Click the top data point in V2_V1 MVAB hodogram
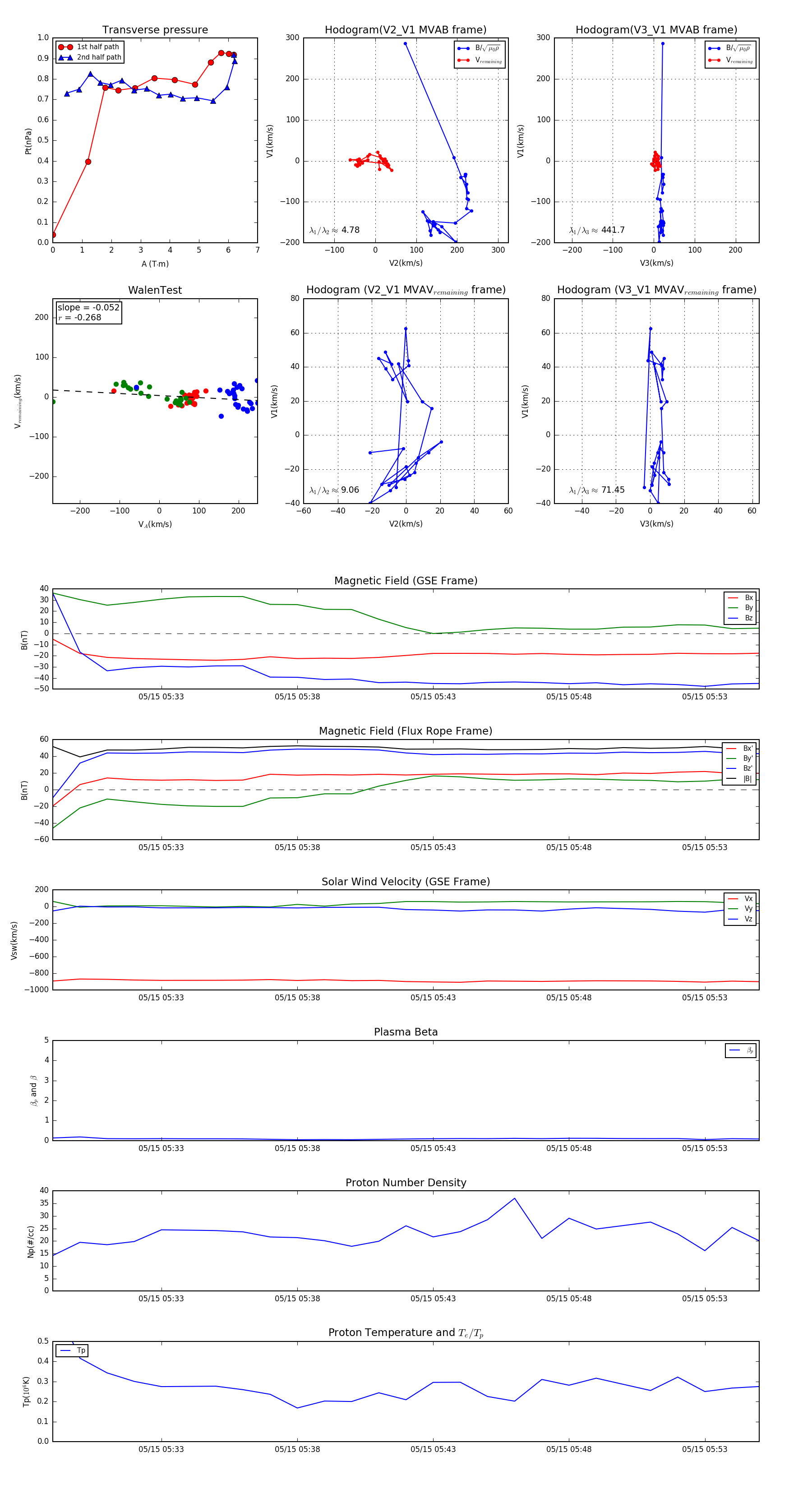The image size is (812, 1489). (x=405, y=43)
